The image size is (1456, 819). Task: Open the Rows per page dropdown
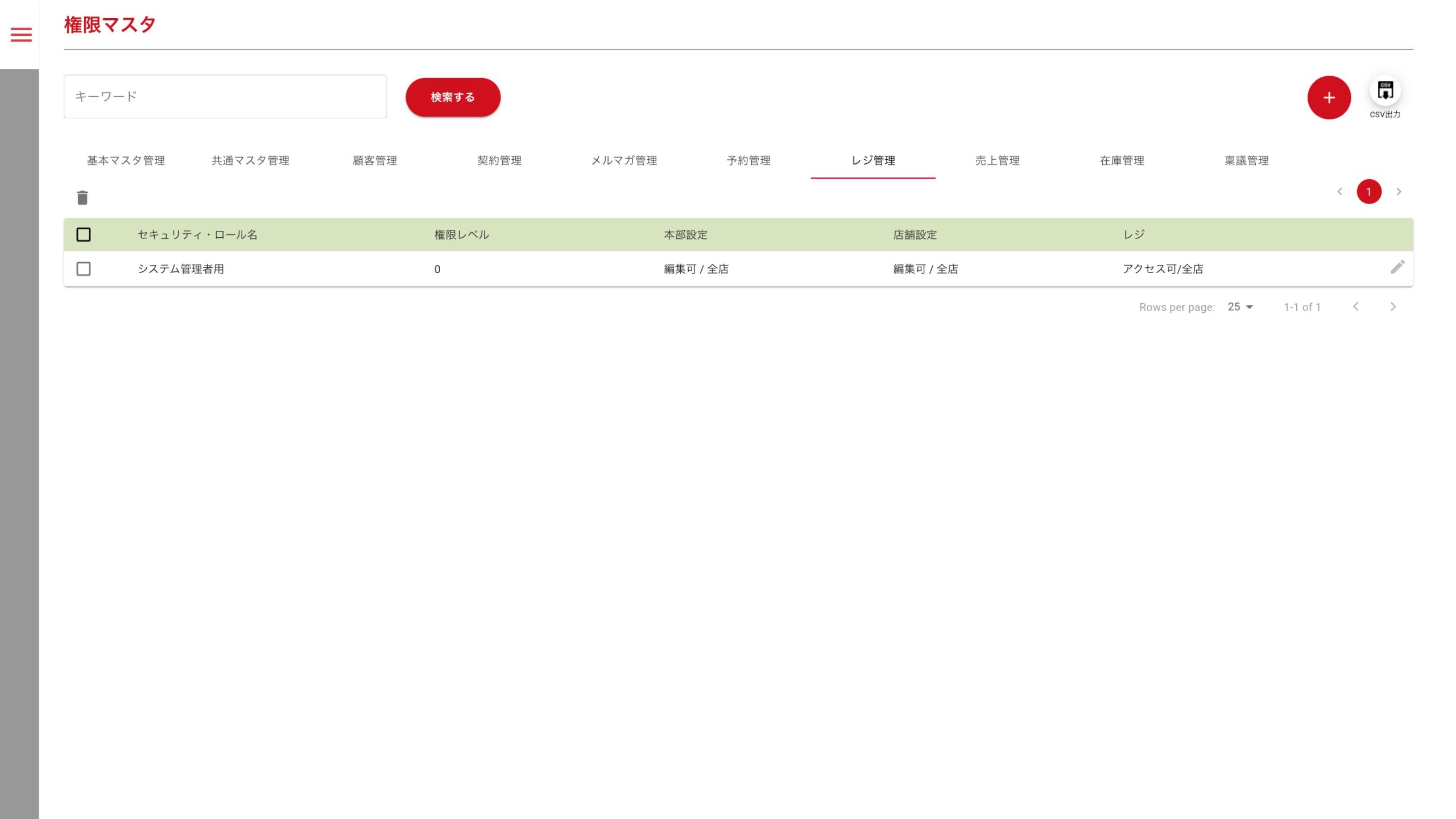click(x=1240, y=307)
